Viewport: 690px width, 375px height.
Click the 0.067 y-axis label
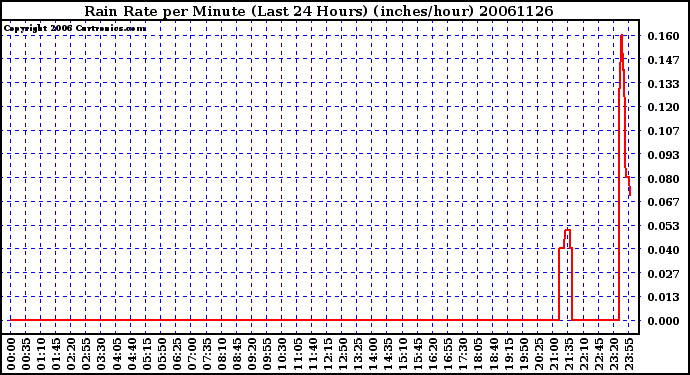[663, 202]
